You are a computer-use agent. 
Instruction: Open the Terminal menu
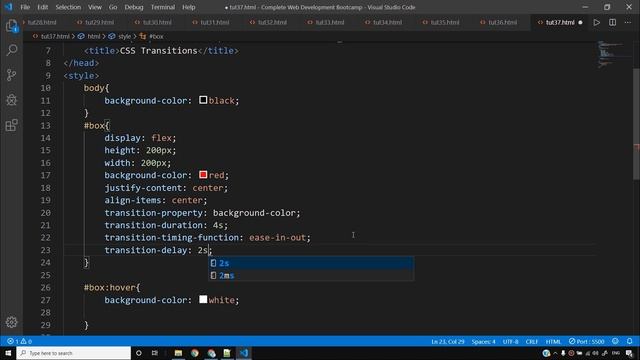(163, 7)
